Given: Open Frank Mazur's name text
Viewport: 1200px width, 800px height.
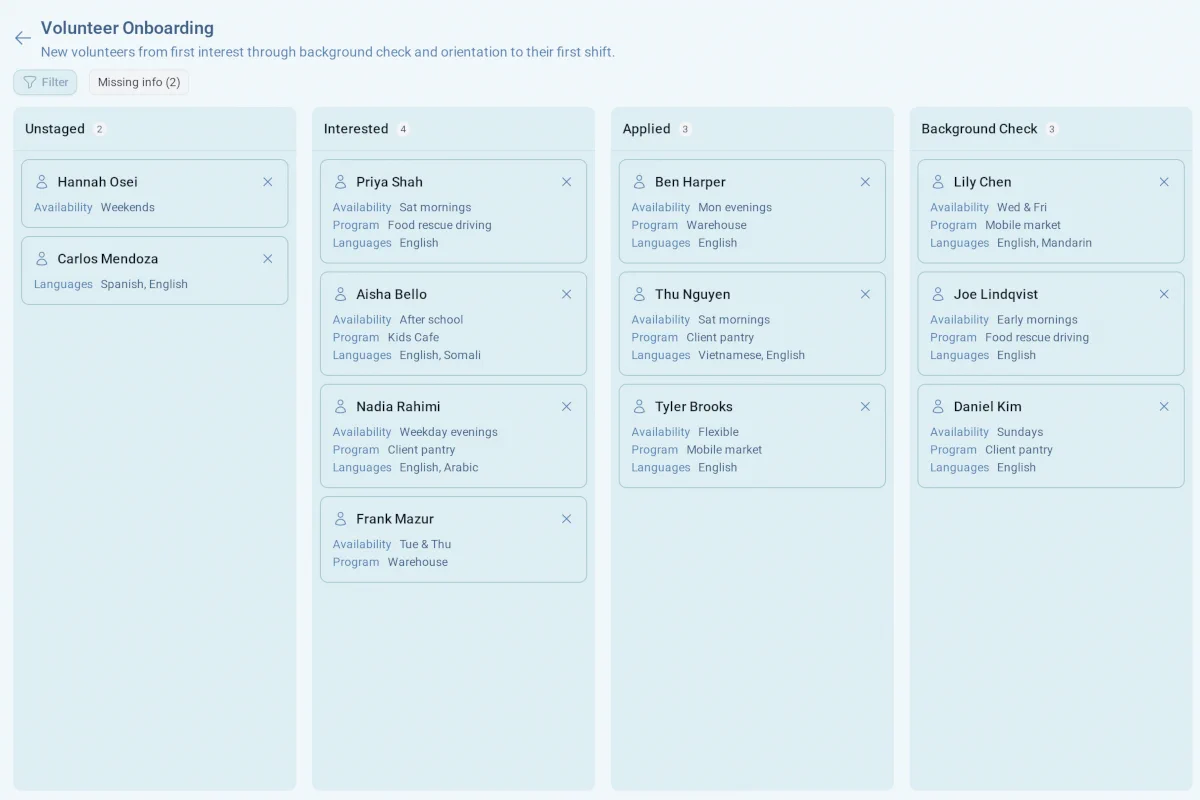Looking at the screenshot, I should point(395,519).
